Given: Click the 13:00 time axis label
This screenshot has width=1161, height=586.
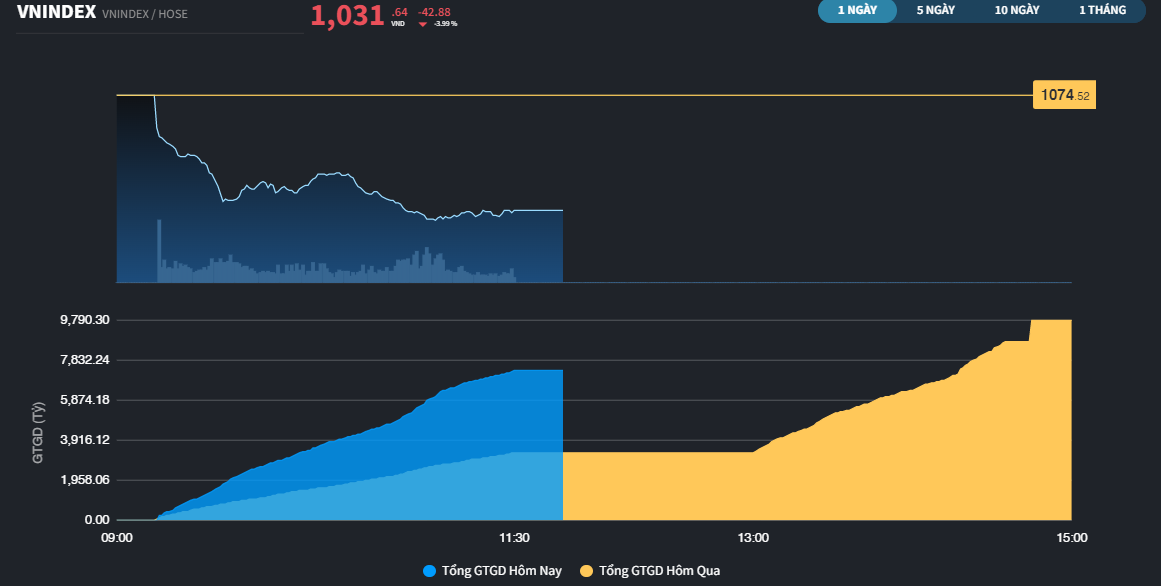Looking at the screenshot, I should [x=753, y=538].
